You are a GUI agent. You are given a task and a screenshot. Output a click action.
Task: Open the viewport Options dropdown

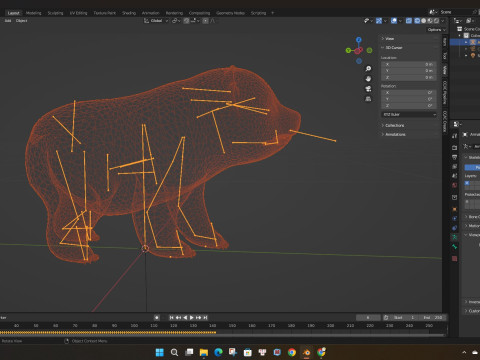(x=436, y=30)
